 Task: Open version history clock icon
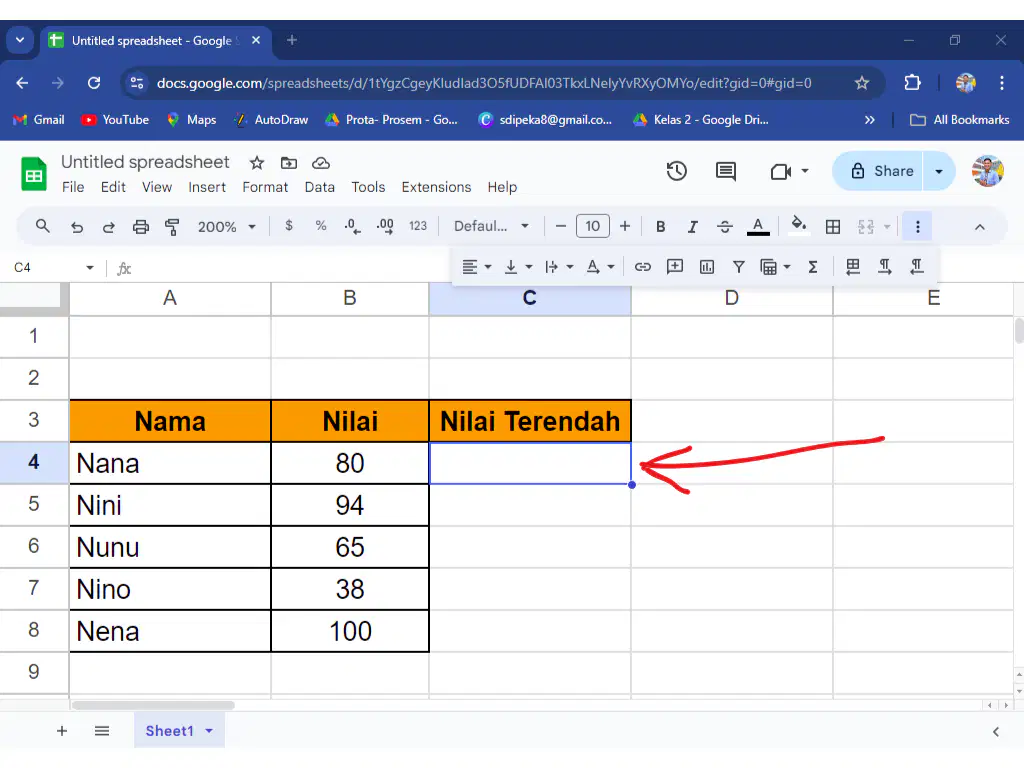click(x=677, y=171)
